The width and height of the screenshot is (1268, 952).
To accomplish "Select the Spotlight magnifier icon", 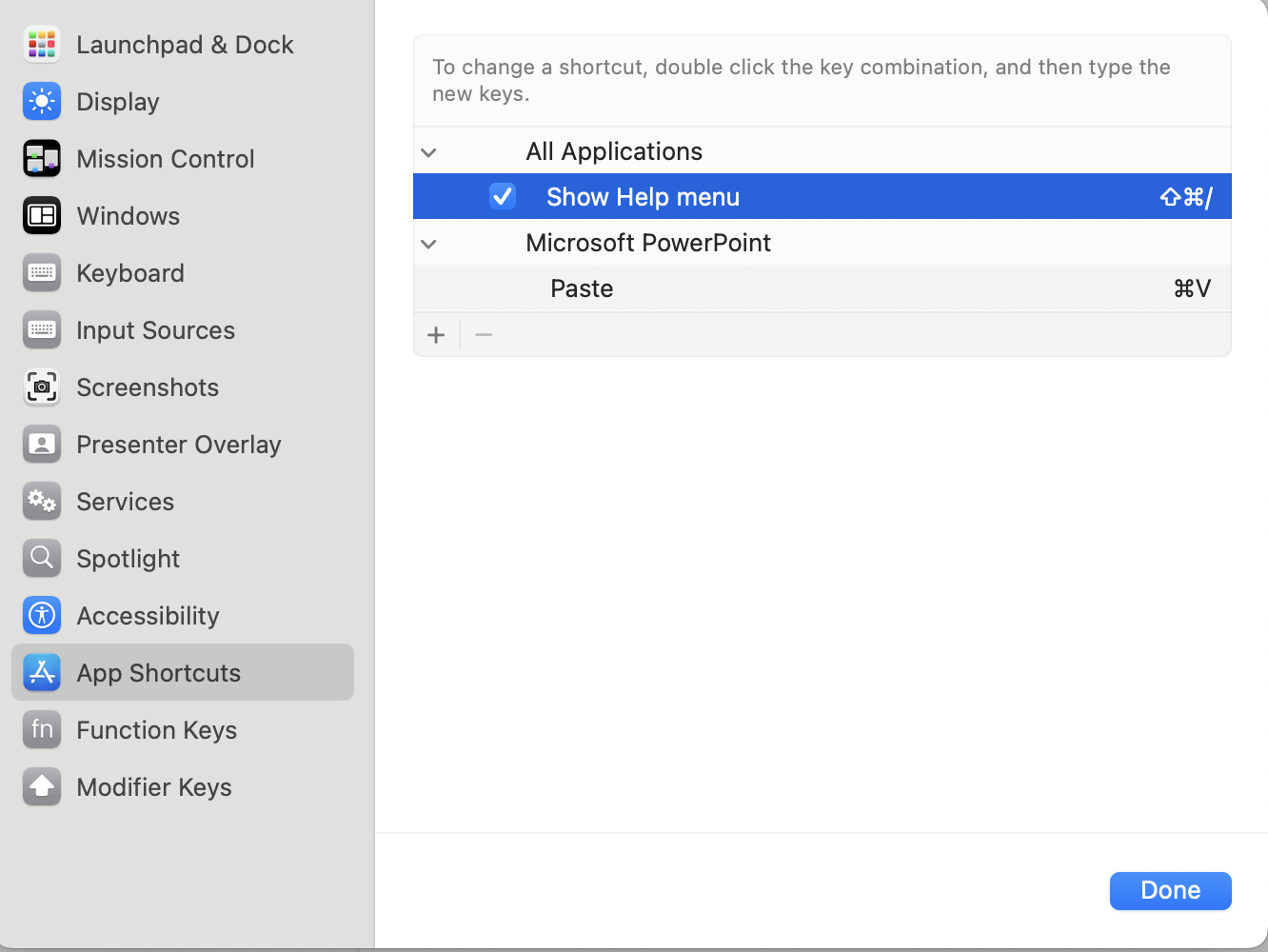I will coord(42,559).
